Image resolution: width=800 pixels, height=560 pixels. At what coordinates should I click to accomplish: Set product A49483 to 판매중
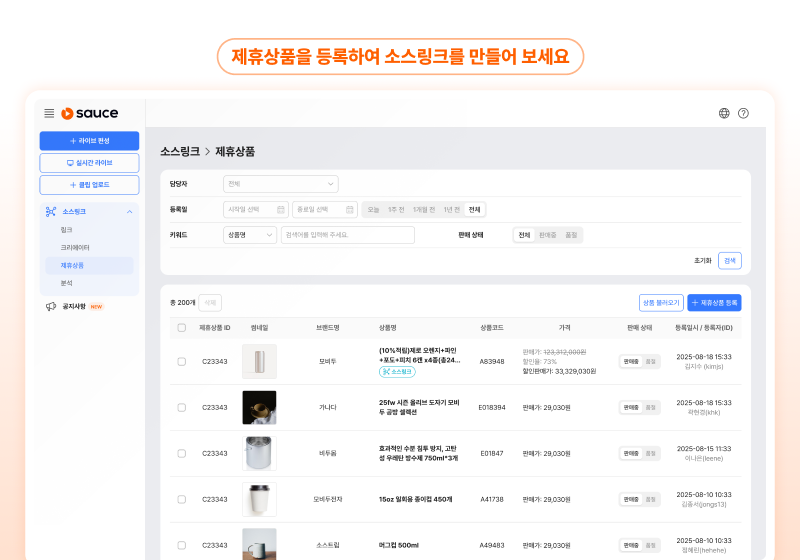631,545
